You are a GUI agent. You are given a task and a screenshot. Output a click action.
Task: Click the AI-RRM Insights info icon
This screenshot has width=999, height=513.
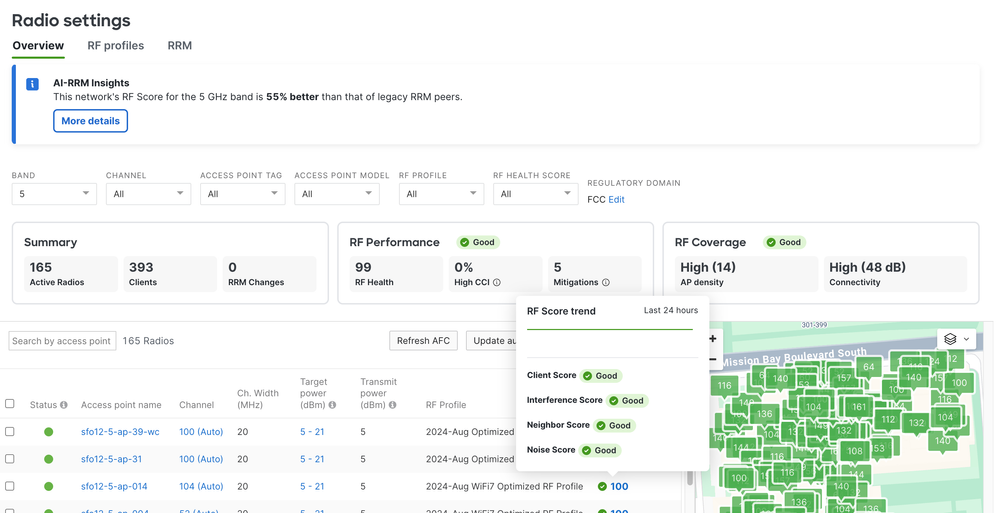[x=32, y=84]
